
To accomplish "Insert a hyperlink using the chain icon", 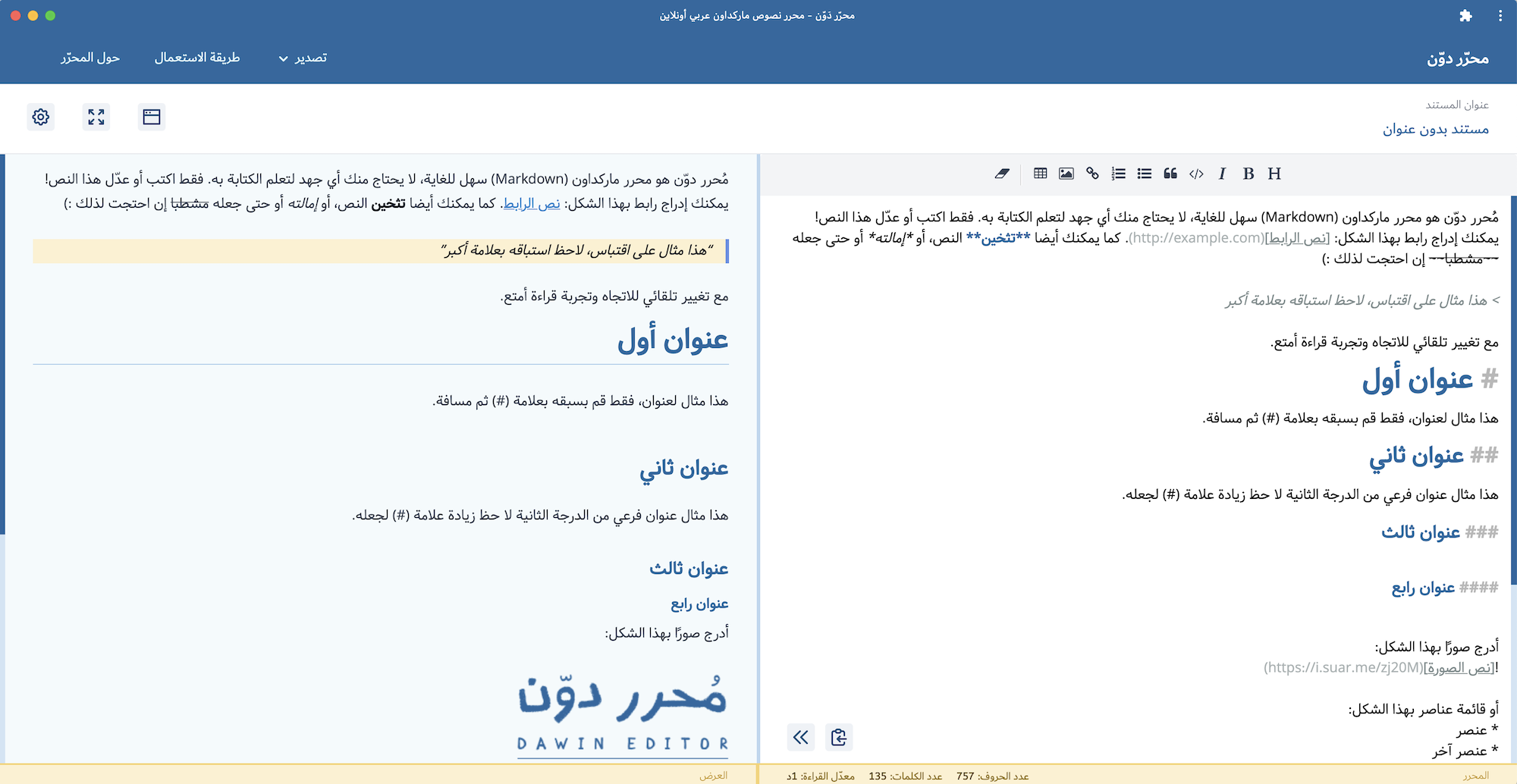I will click(x=1092, y=174).
